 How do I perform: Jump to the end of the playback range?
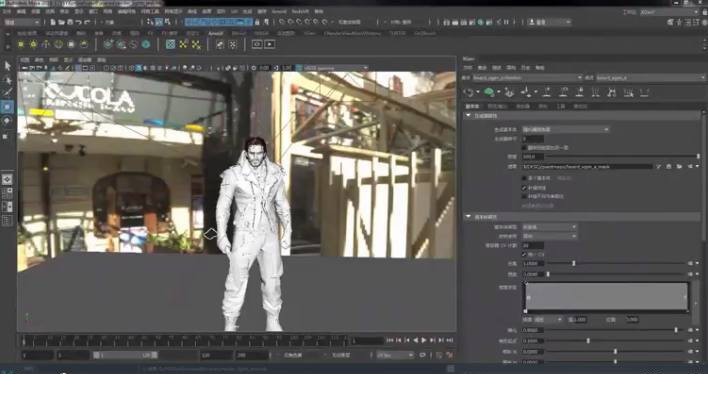(x=449, y=340)
